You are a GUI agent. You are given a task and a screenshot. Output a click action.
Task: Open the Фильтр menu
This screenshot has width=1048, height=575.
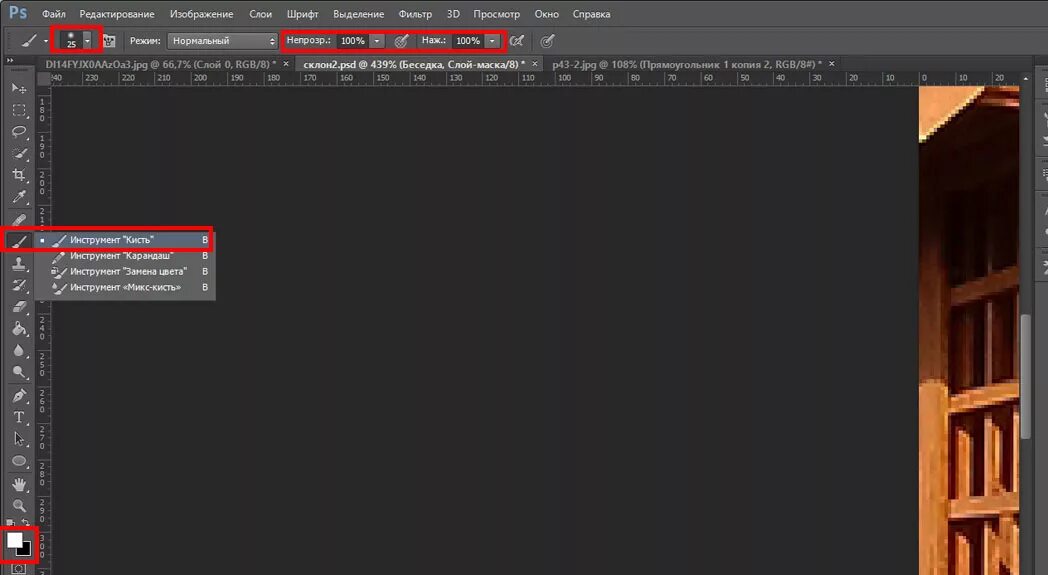point(415,14)
